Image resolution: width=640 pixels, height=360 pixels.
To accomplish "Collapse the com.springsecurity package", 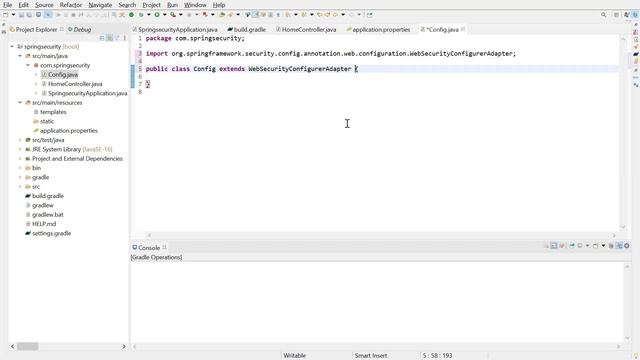I will pos(28,65).
